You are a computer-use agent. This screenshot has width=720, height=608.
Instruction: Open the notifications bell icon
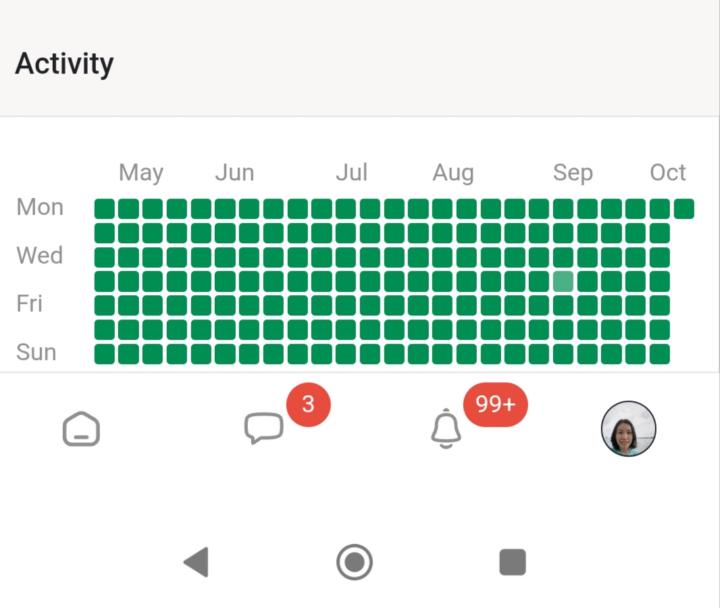446,430
